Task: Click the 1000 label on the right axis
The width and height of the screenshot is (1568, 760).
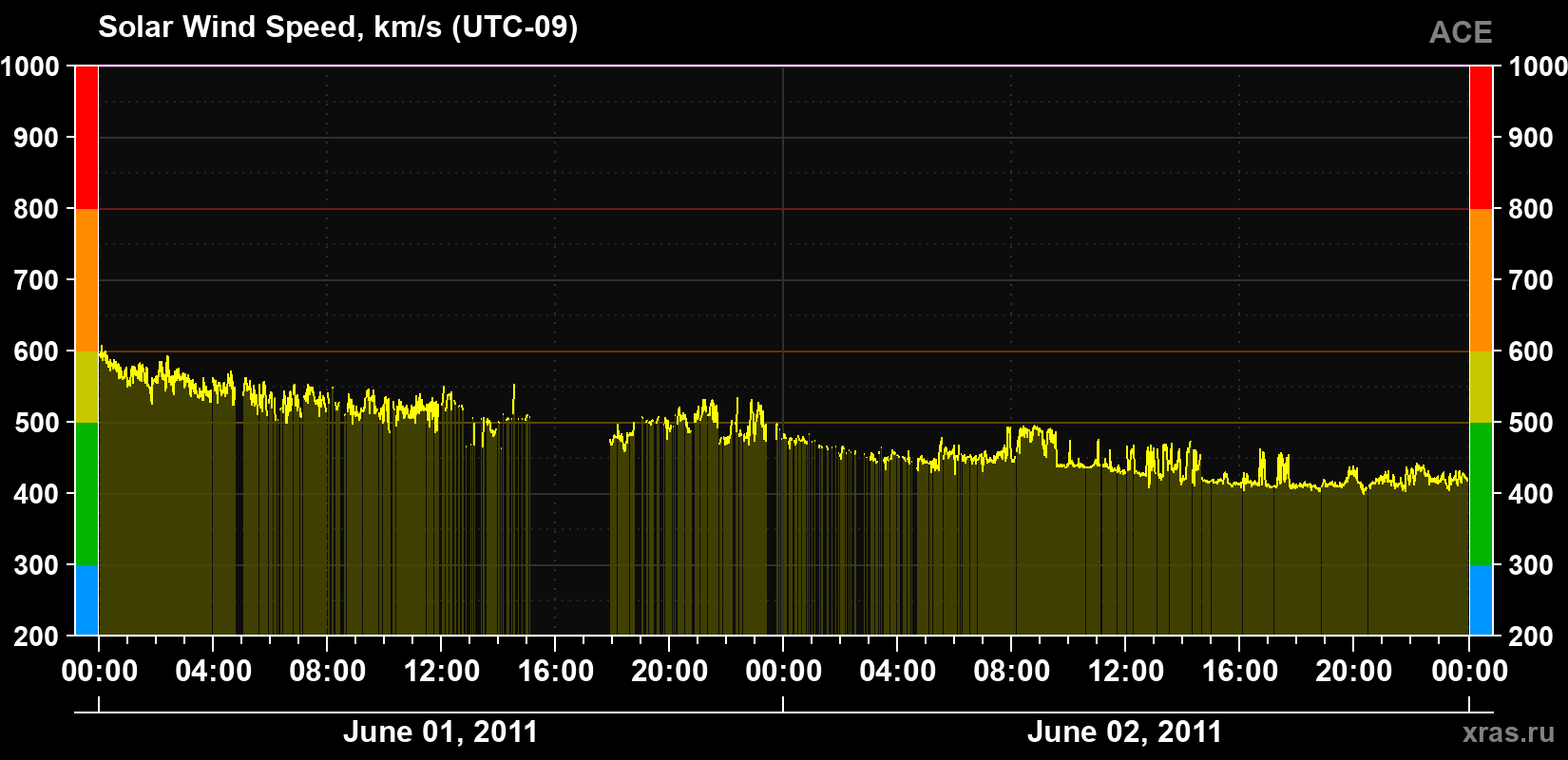Action: 1538,66
